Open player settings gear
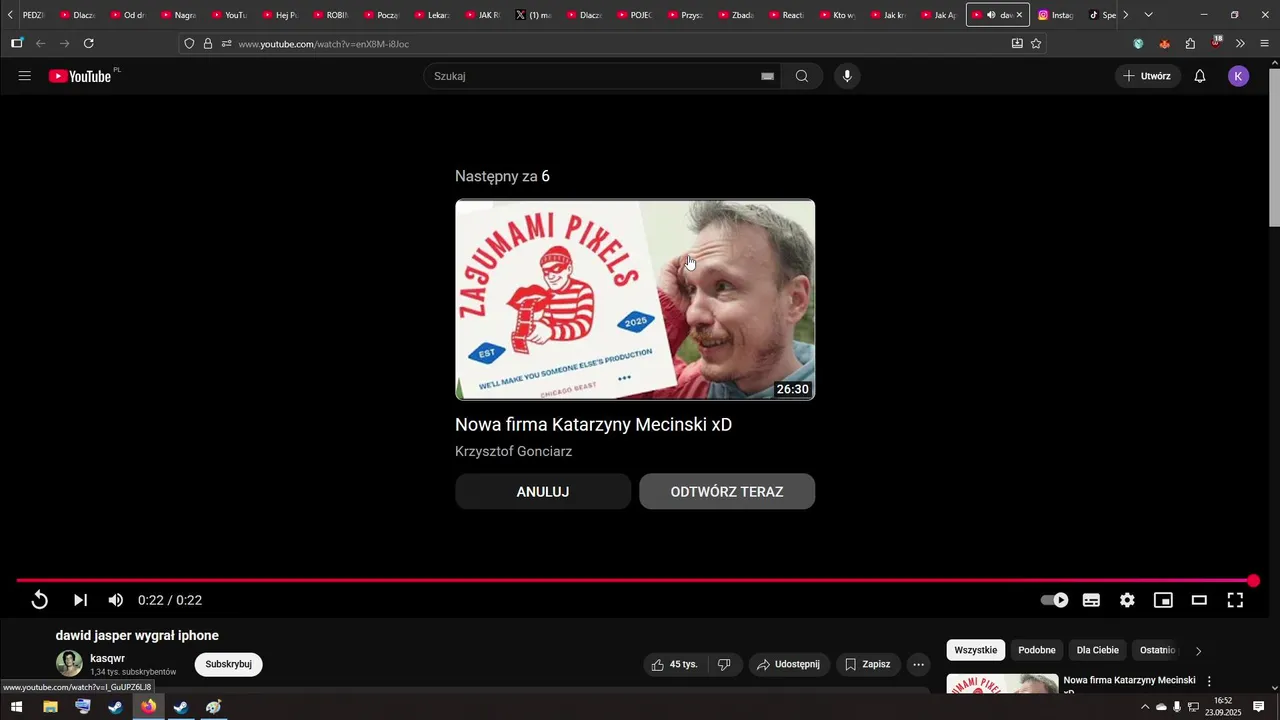 [x=1127, y=600]
